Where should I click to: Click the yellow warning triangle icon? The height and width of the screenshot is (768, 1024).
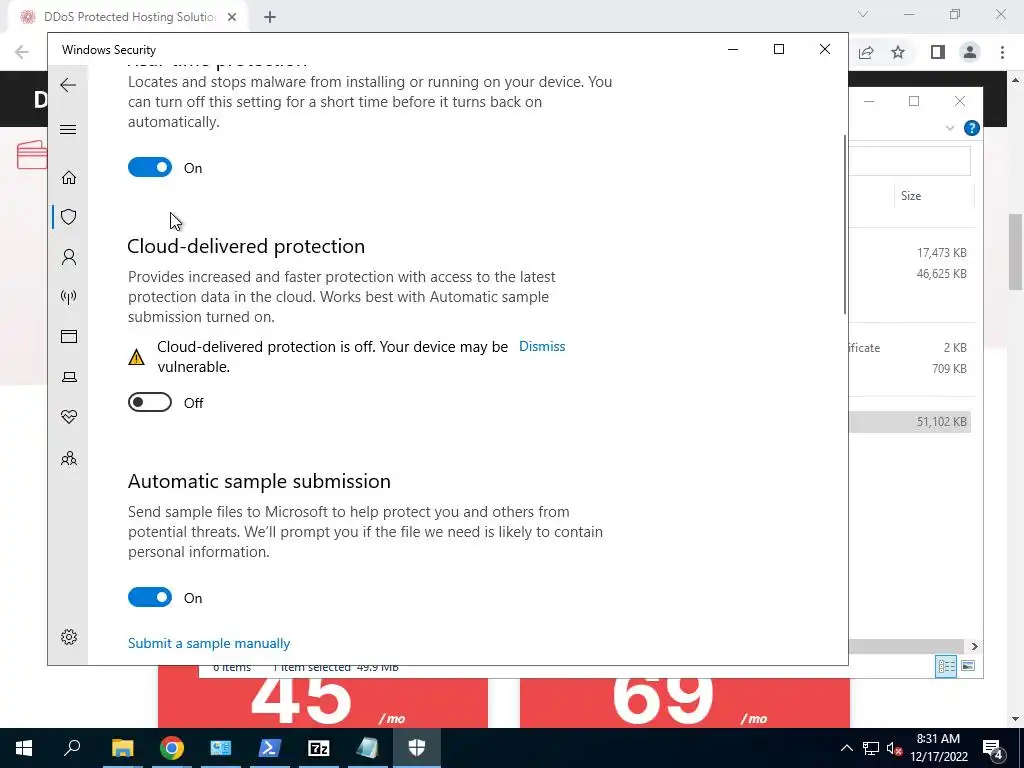[136, 357]
